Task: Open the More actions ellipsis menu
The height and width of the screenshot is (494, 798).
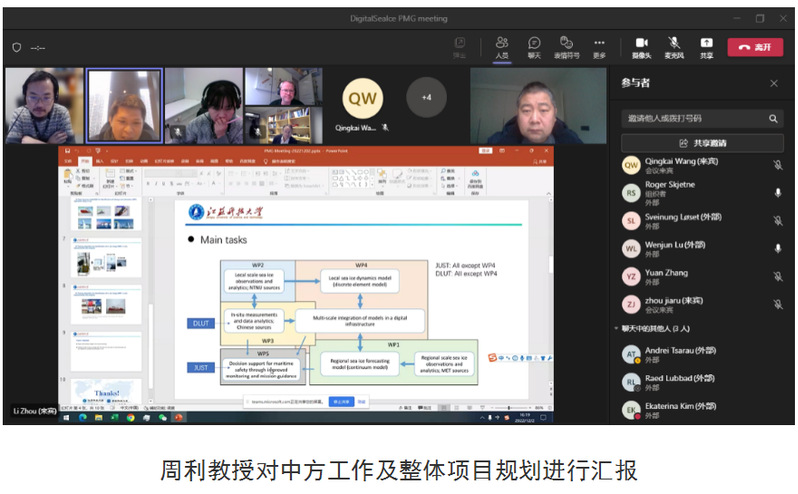Action: [599, 45]
